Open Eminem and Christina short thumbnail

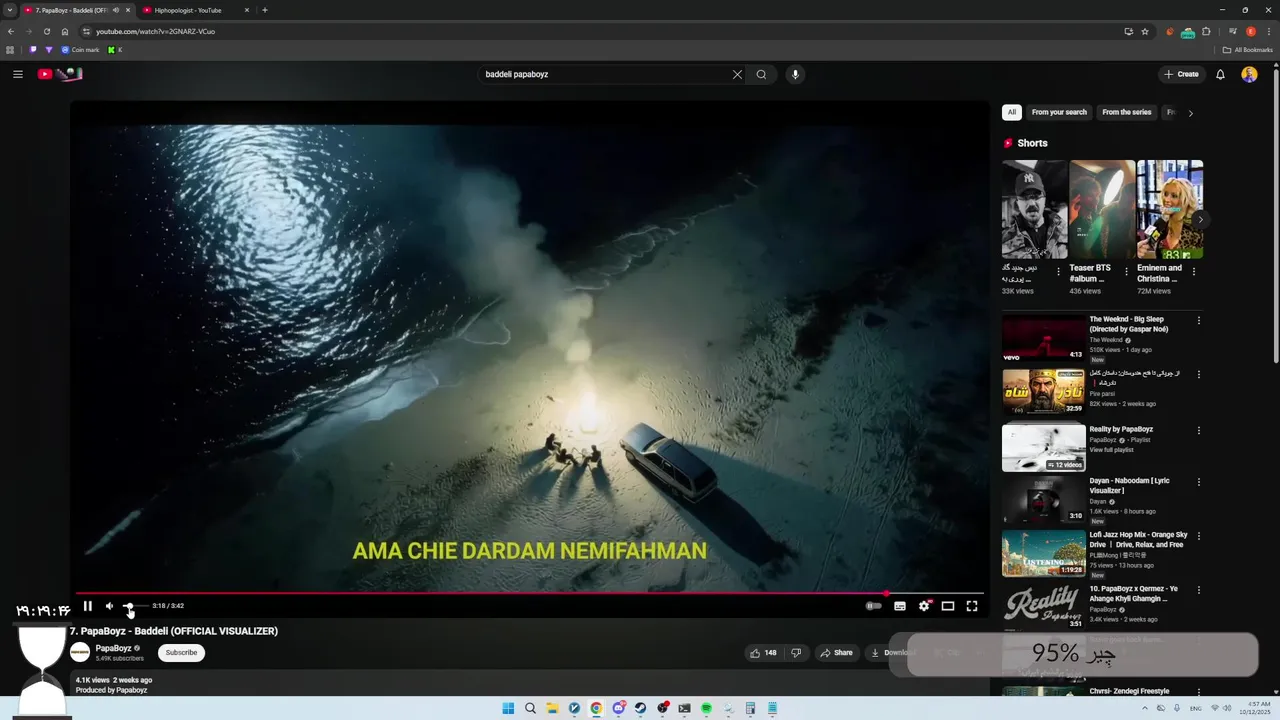tap(1170, 210)
